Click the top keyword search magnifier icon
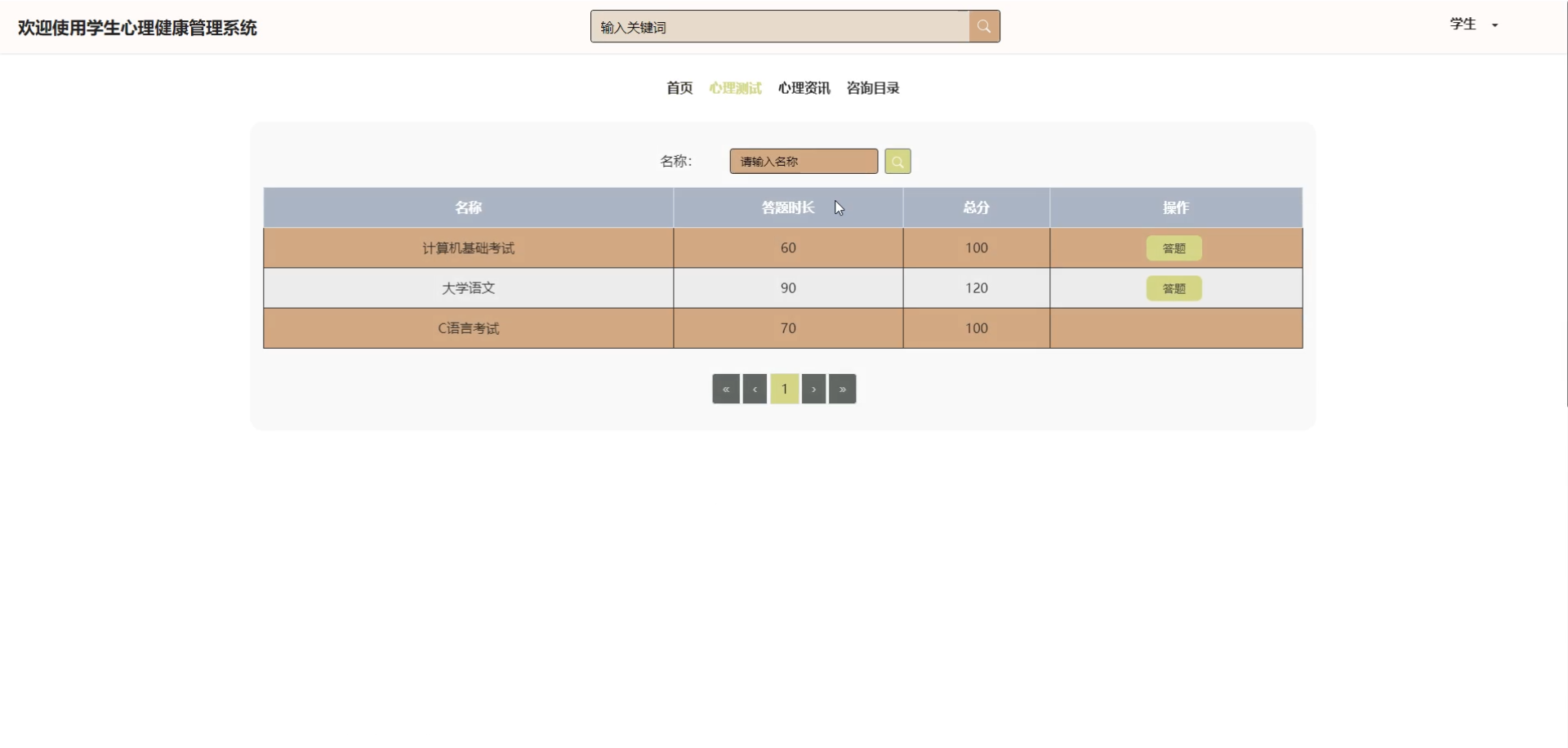 [984, 27]
